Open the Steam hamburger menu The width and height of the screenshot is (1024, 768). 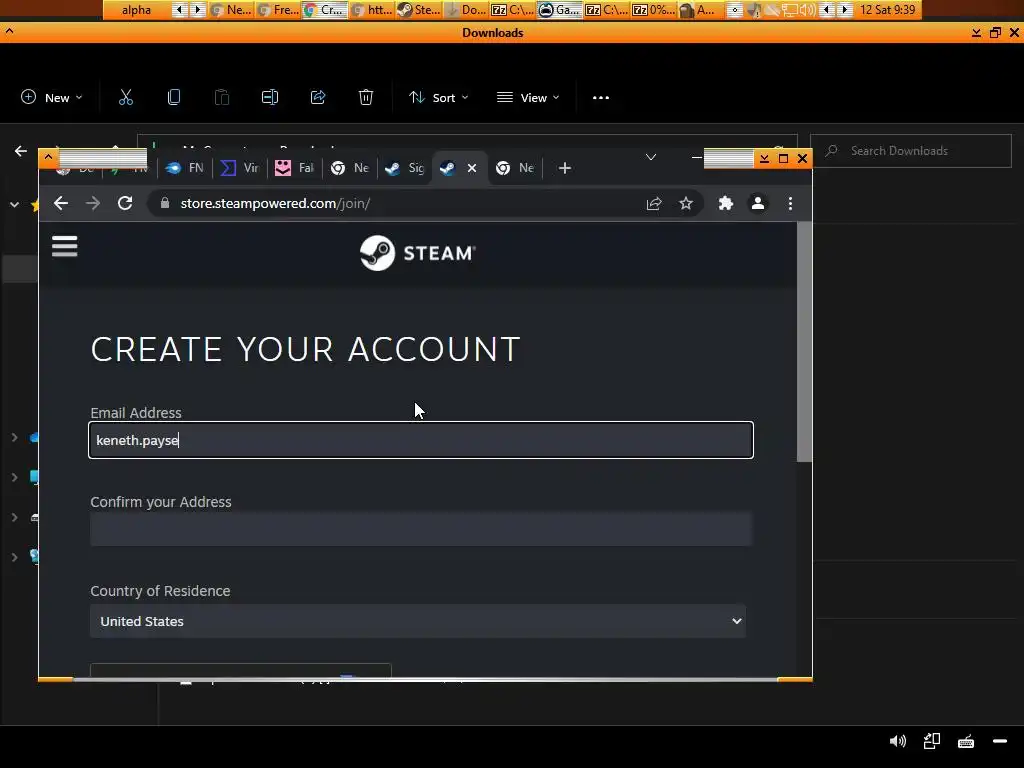click(65, 246)
